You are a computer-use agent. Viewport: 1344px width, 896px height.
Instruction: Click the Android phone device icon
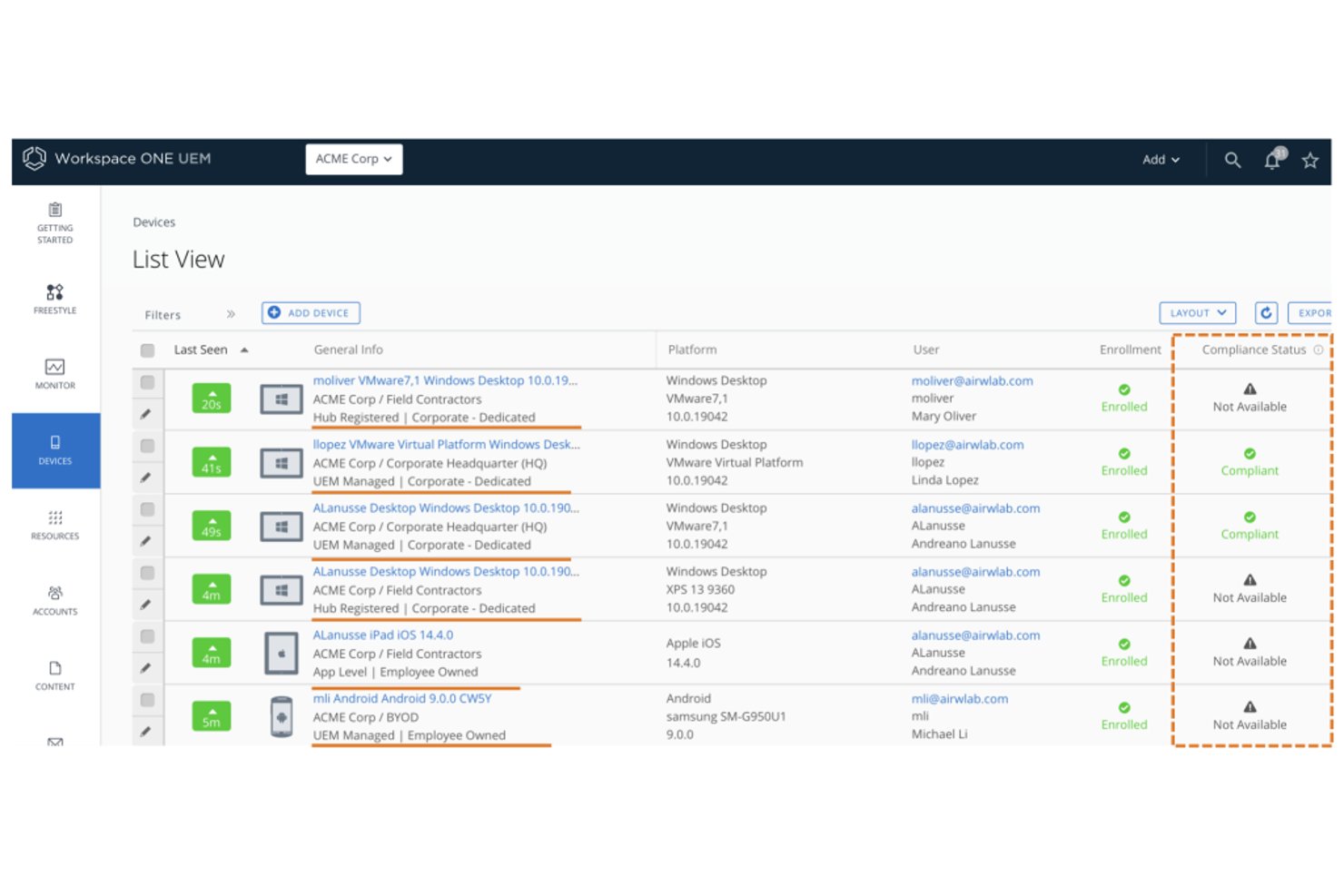pyautogui.click(x=282, y=717)
